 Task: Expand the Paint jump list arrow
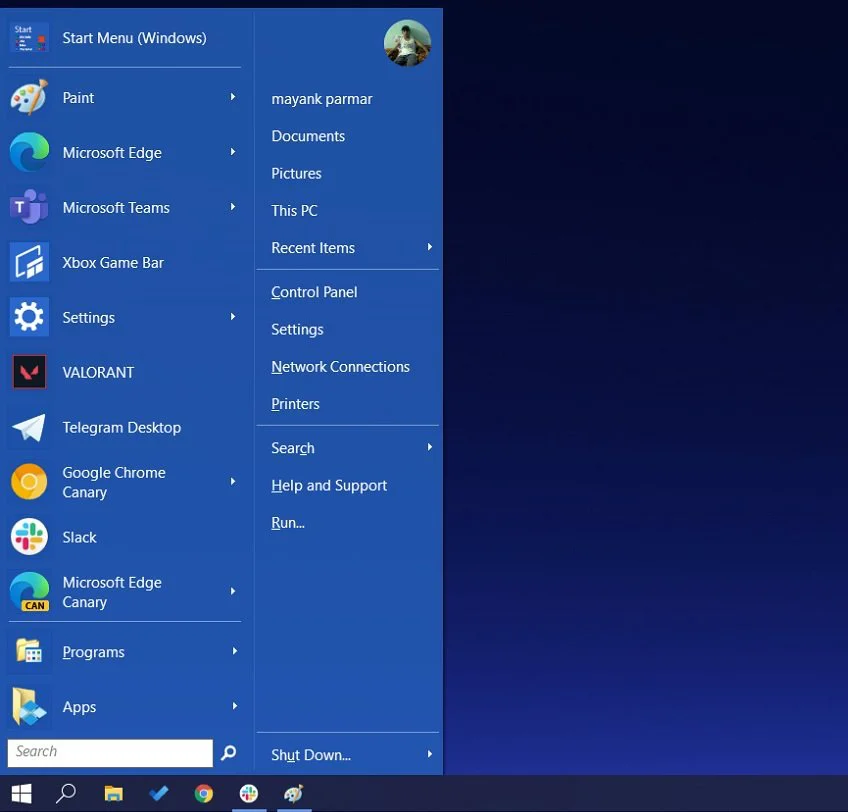(233, 97)
